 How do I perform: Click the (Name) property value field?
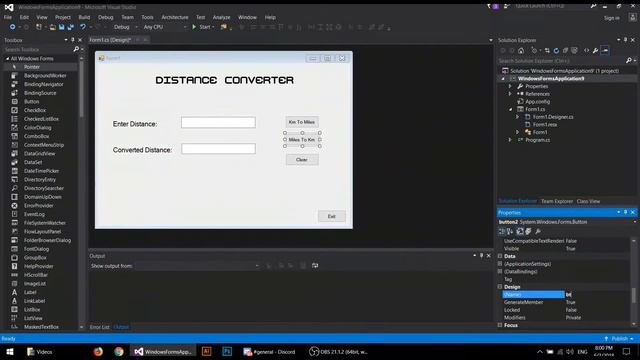pos(597,295)
